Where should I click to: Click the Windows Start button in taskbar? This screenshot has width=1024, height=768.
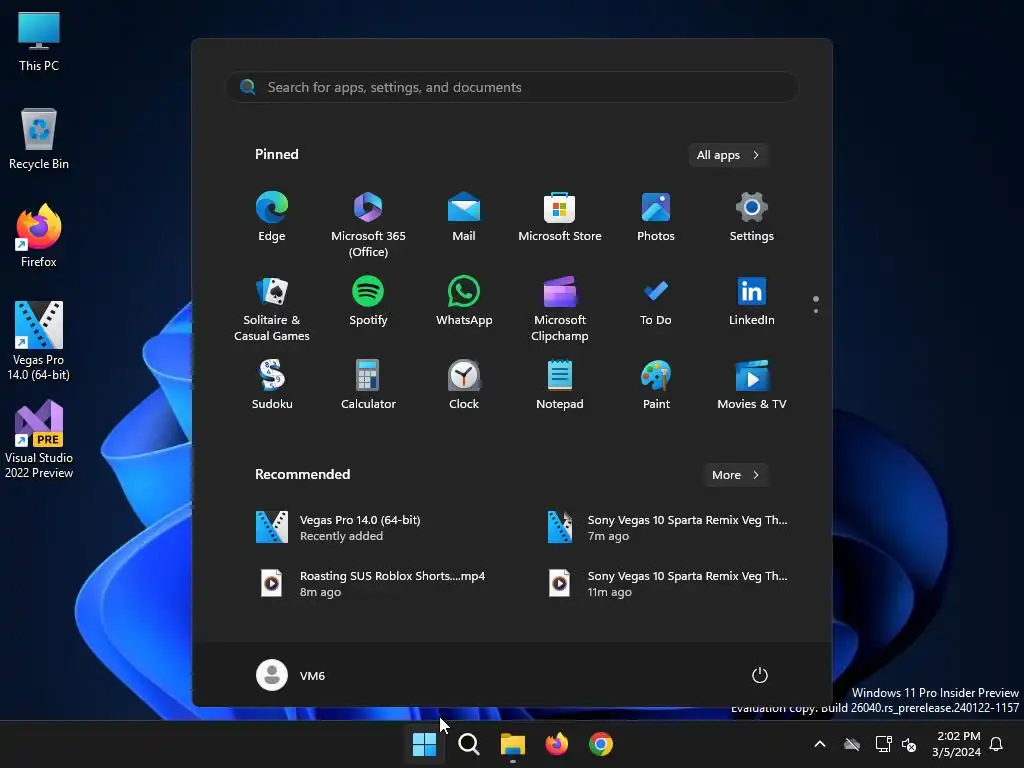coord(424,744)
